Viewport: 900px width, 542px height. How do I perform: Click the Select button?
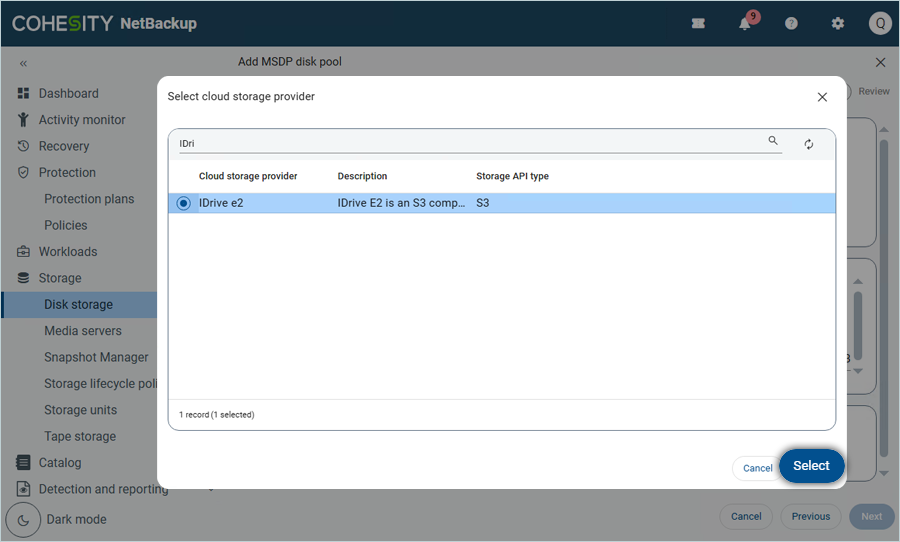click(811, 466)
